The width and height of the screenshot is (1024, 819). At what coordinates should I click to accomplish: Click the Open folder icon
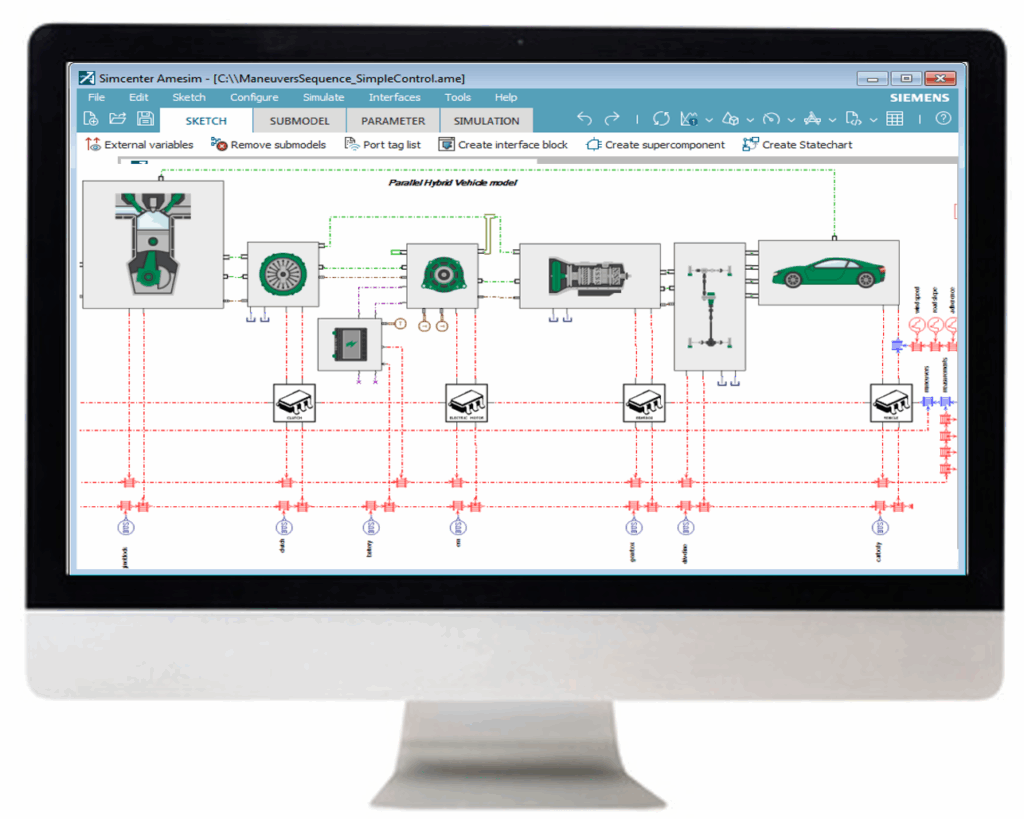coord(117,119)
